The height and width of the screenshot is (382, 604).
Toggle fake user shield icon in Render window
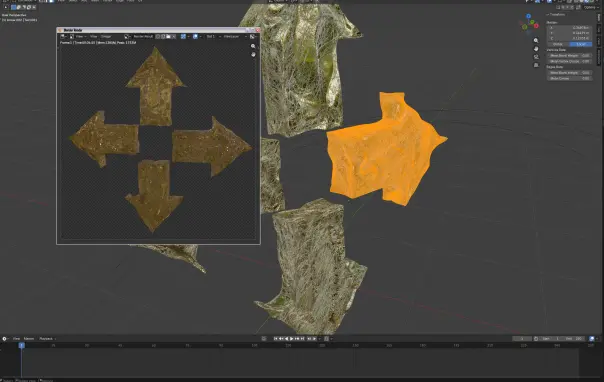click(158, 37)
